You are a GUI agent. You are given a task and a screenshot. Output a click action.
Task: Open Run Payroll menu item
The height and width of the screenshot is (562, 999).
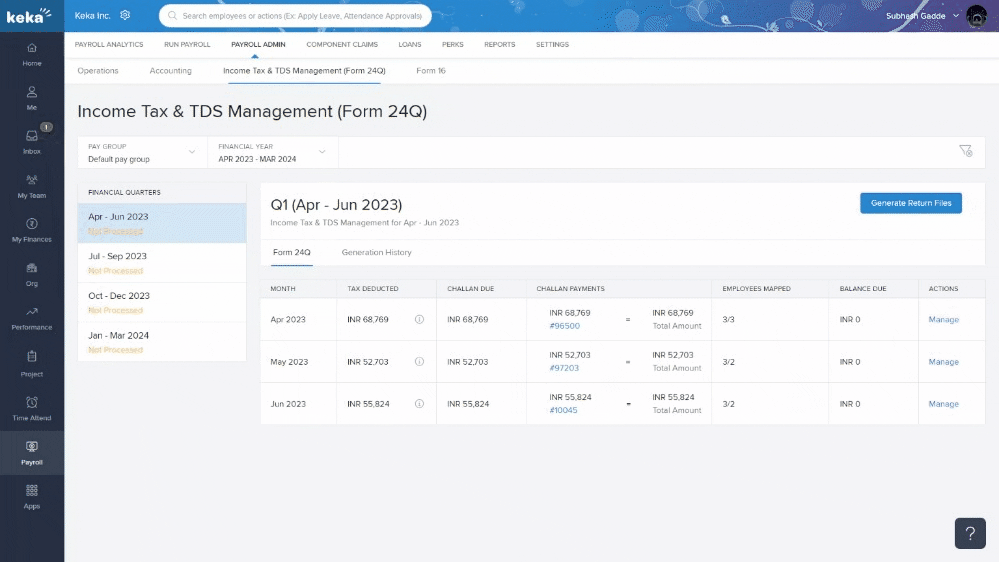coord(187,45)
